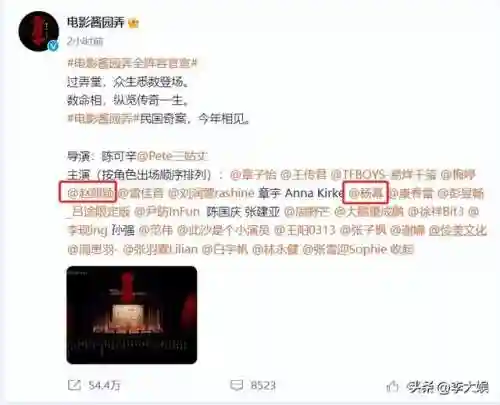500x405 pixels.
Task: Open the @TFBOYS-易烊千玺 mention
Action: tap(383, 174)
